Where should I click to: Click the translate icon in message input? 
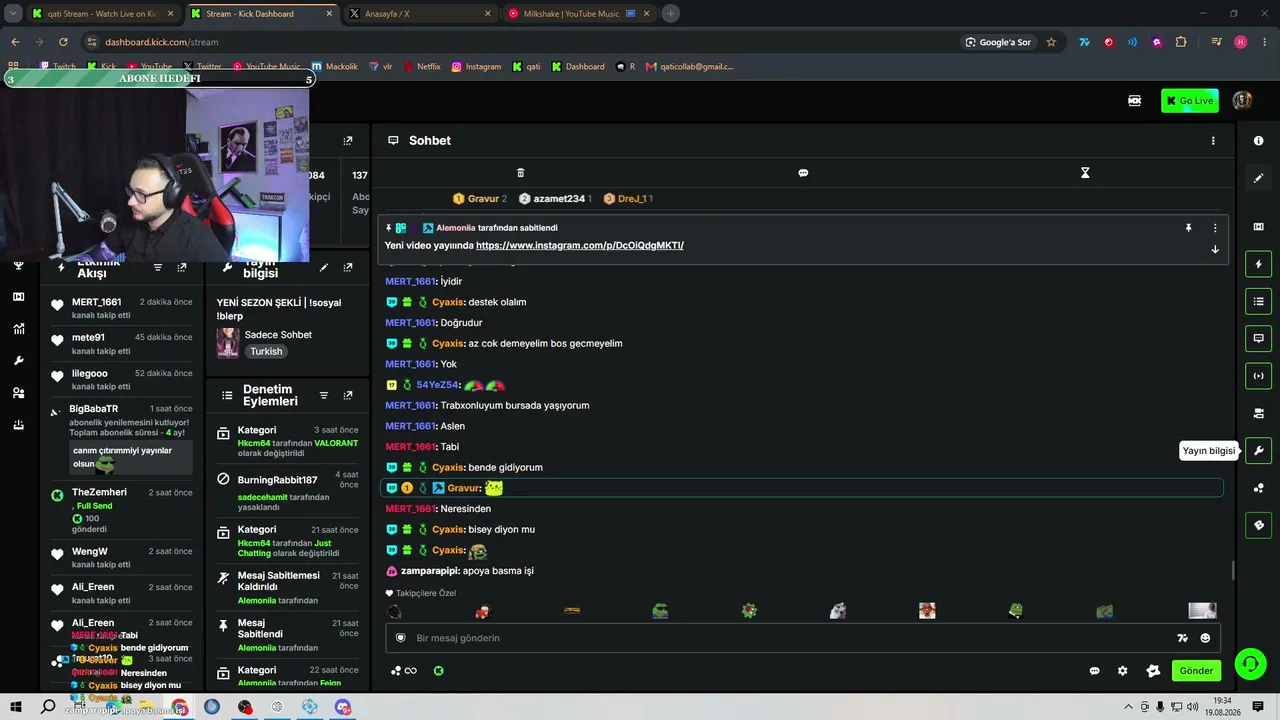pos(1182,638)
